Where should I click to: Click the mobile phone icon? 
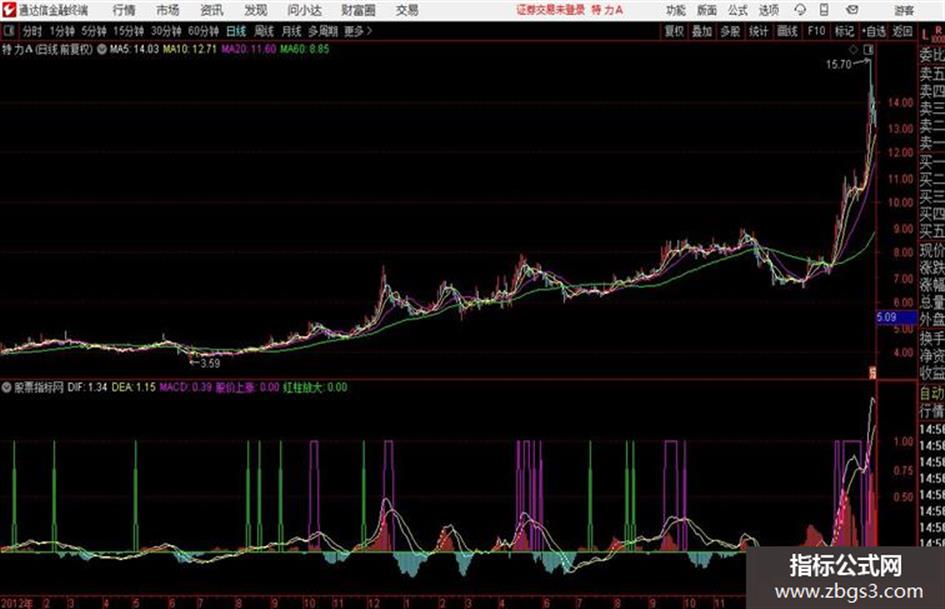tap(824, 10)
